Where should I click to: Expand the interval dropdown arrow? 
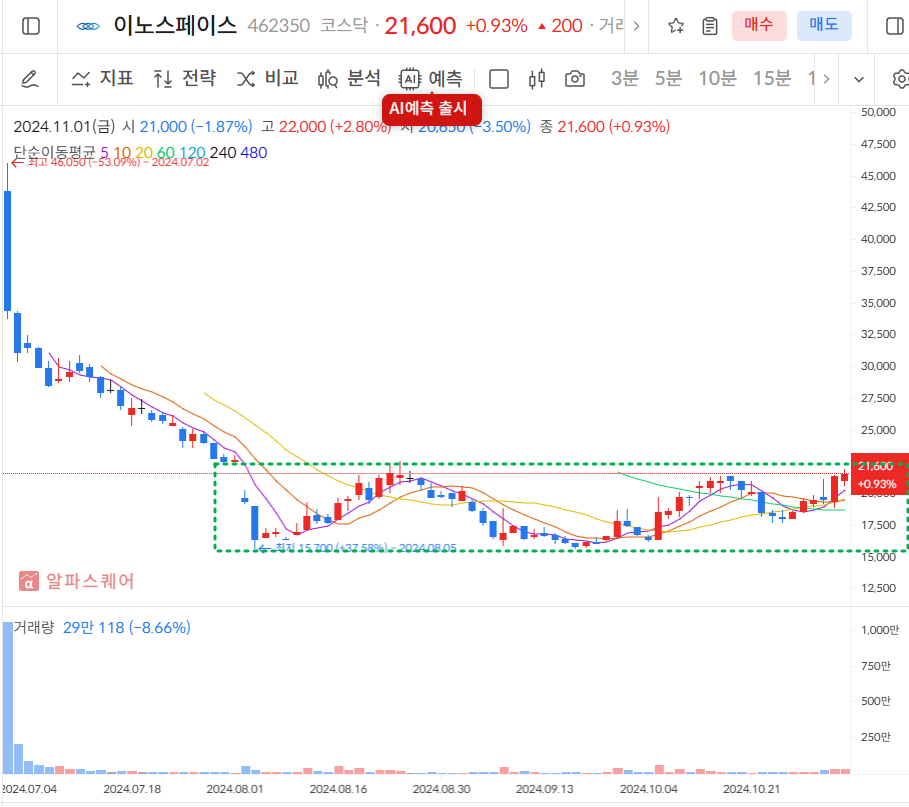click(859, 79)
